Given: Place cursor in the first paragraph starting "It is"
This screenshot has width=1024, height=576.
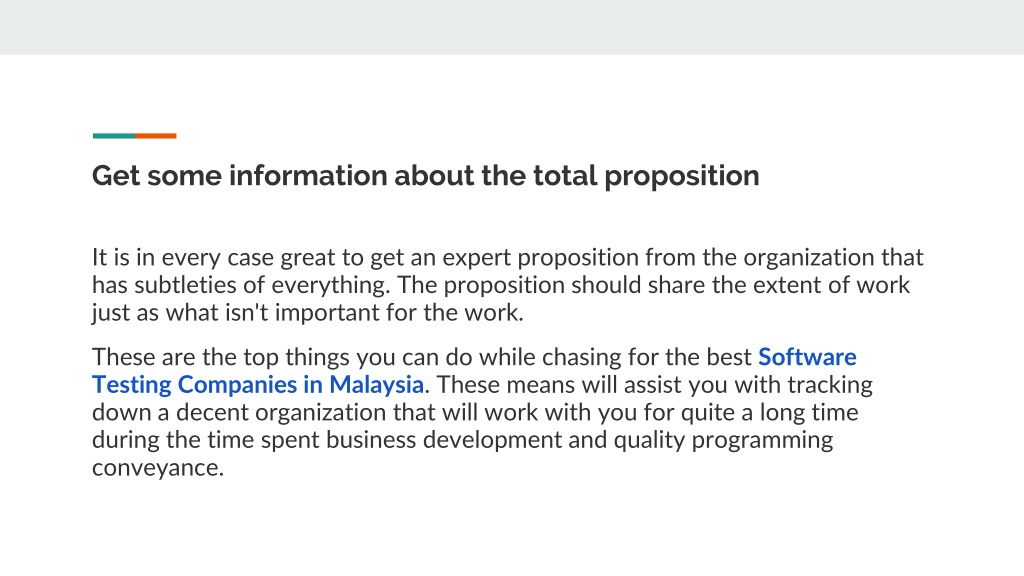Looking at the screenshot, I should coord(507,285).
